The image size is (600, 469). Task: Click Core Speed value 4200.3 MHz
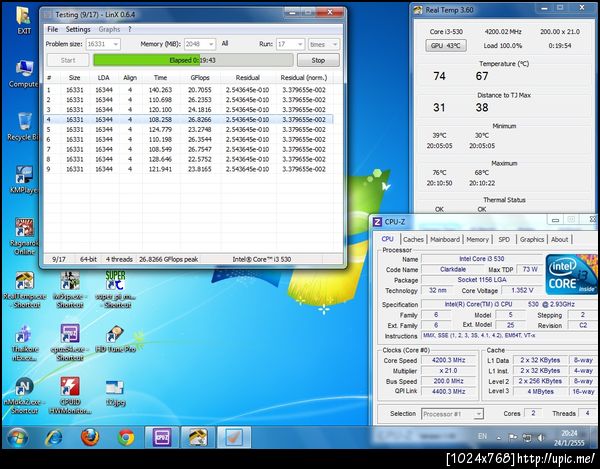point(448,360)
